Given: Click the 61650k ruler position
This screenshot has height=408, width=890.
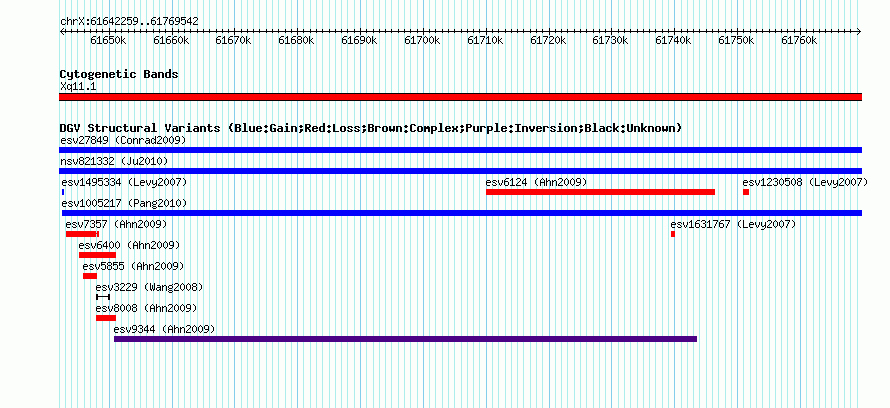Looking at the screenshot, I should (x=108, y=40).
